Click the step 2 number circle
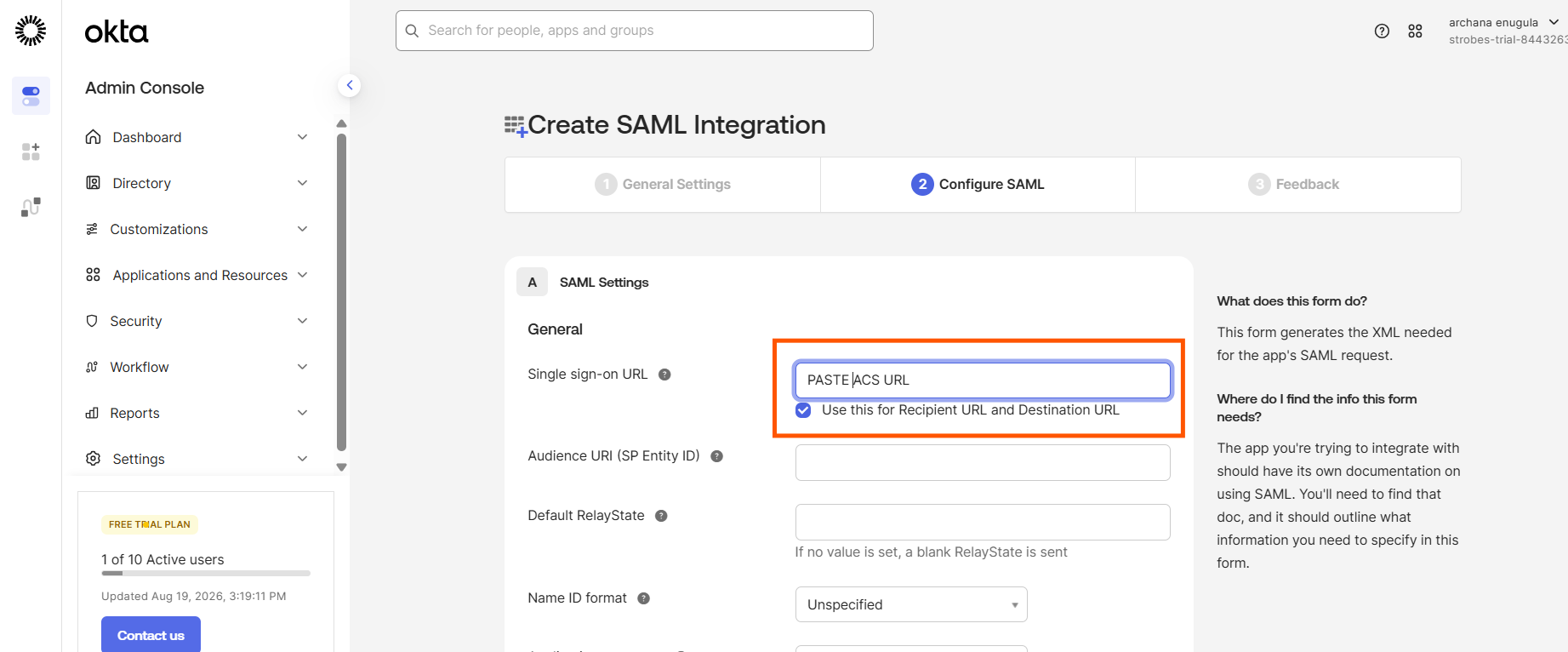 point(922,184)
